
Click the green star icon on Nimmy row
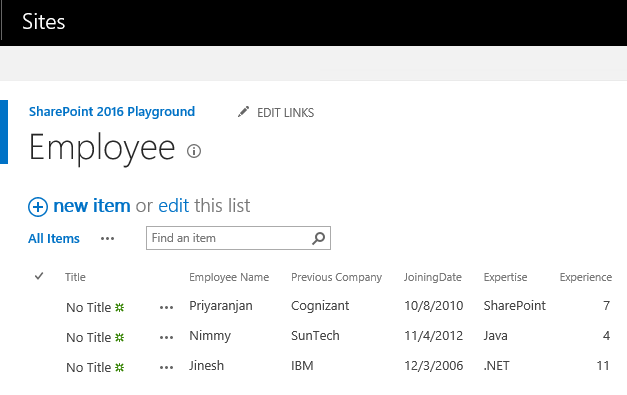tap(120, 337)
